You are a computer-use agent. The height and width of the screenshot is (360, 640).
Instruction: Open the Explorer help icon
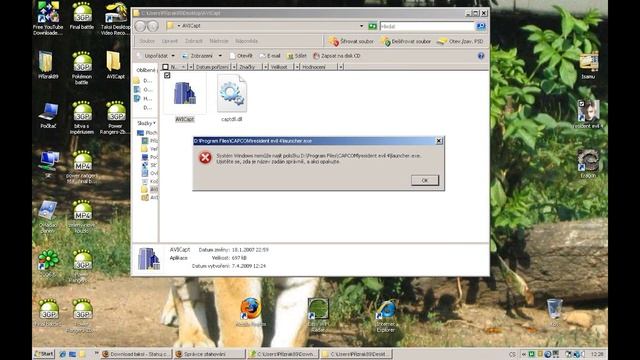[x=481, y=56]
